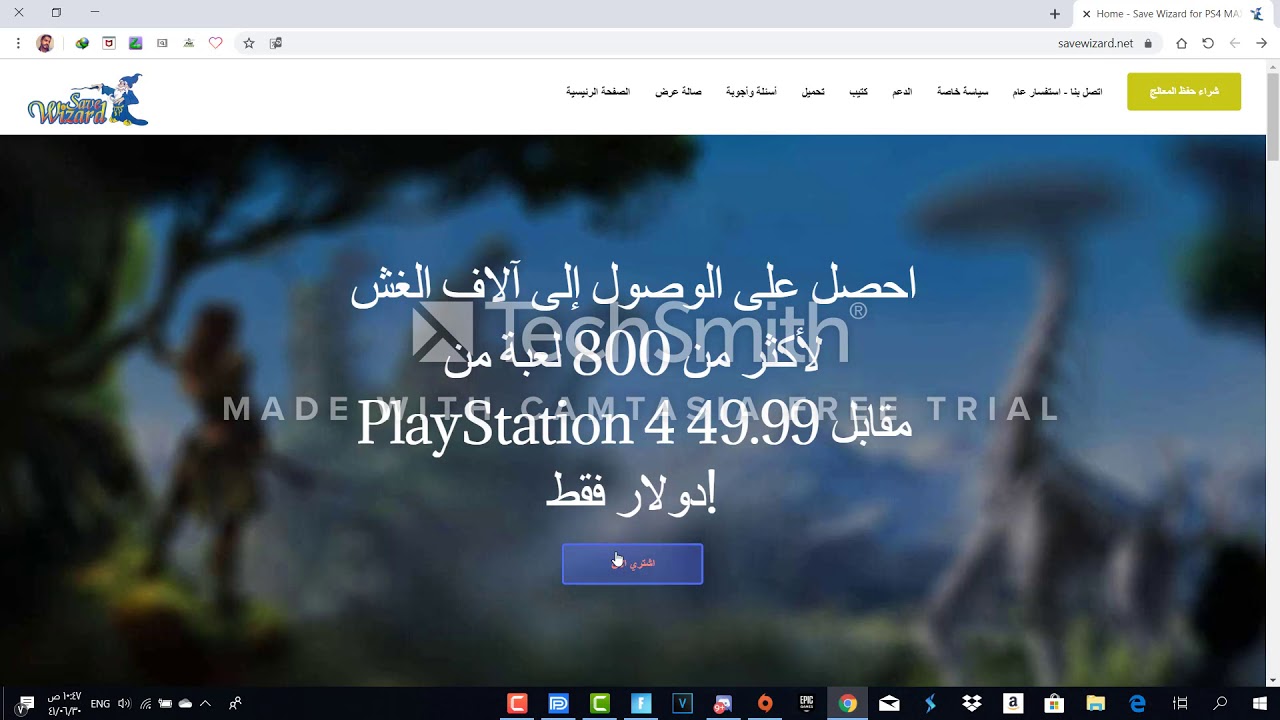1280x720 pixels.
Task: Open the تحميل page
Action: click(x=813, y=92)
